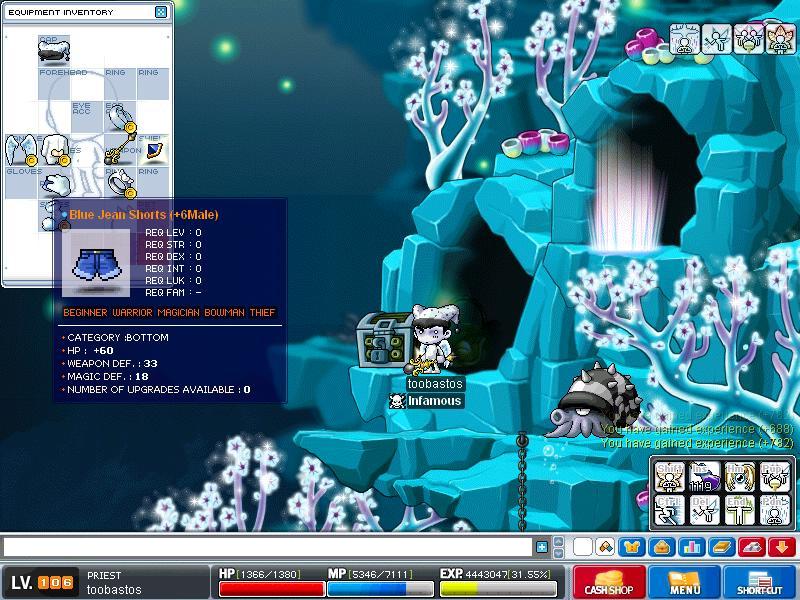Image resolution: width=800 pixels, height=600 pixels.
Task: Click the first active buff icon
Action: 685,39
